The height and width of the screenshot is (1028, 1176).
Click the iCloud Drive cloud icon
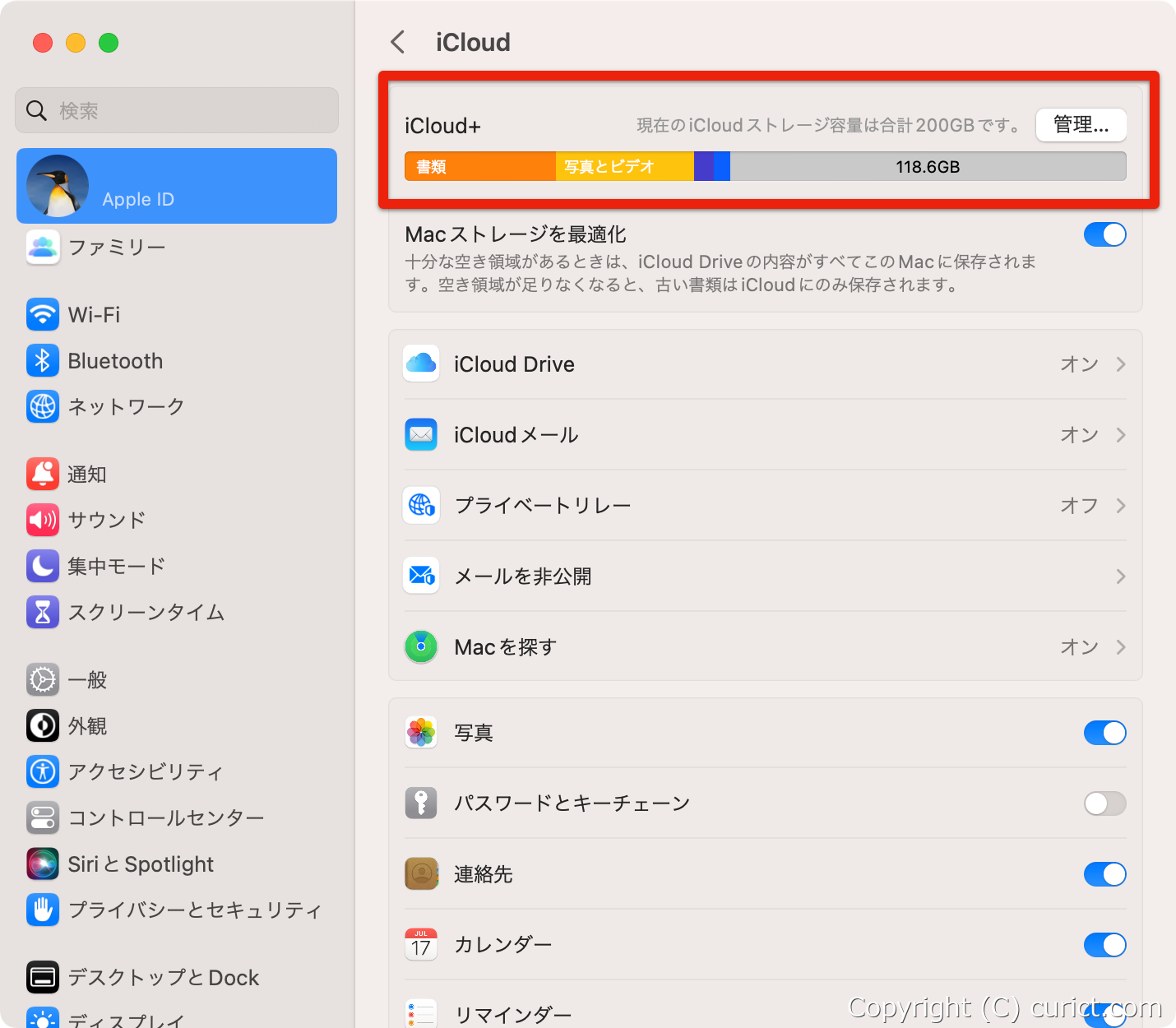pos(421,364)
